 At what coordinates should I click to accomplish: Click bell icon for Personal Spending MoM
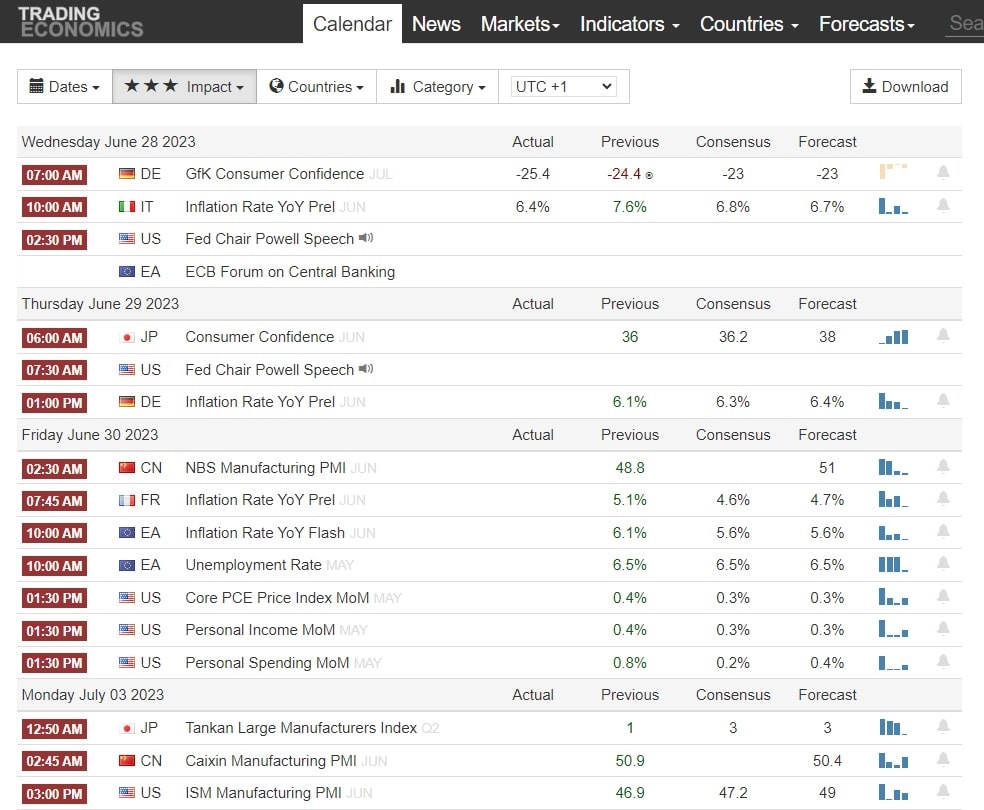[x=943, y=661]
